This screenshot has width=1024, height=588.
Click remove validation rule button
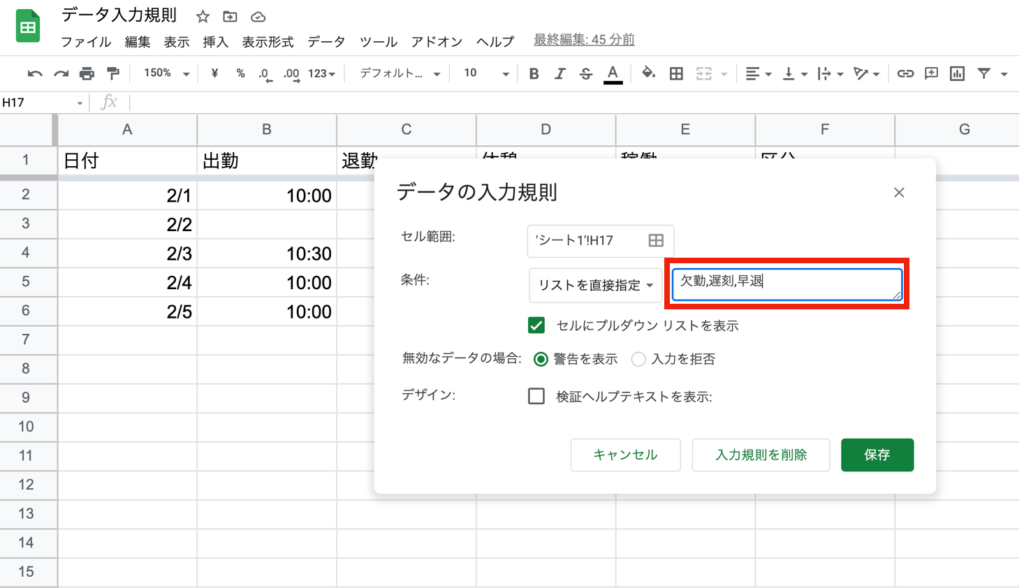click(x=761, y=455)
